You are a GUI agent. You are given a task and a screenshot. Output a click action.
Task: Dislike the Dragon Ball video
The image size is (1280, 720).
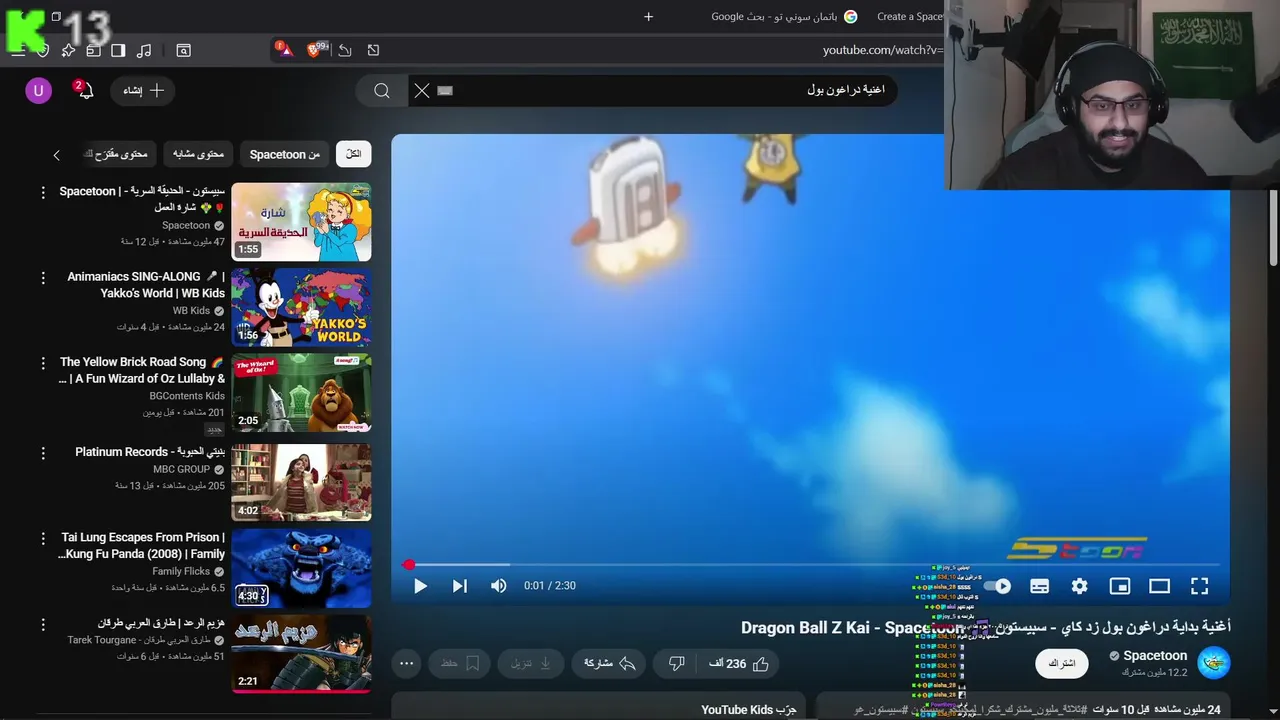point(676,664)
